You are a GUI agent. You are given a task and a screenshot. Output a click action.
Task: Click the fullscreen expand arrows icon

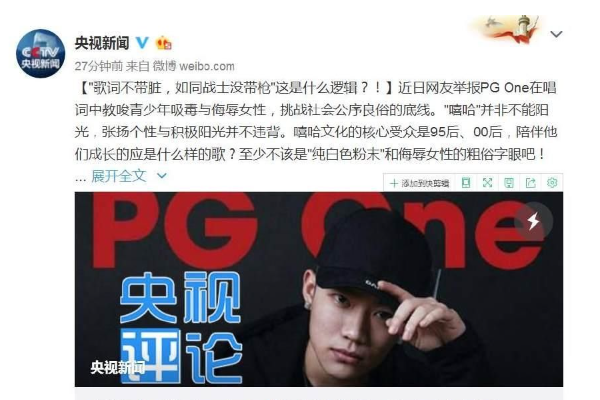point(487,183)
